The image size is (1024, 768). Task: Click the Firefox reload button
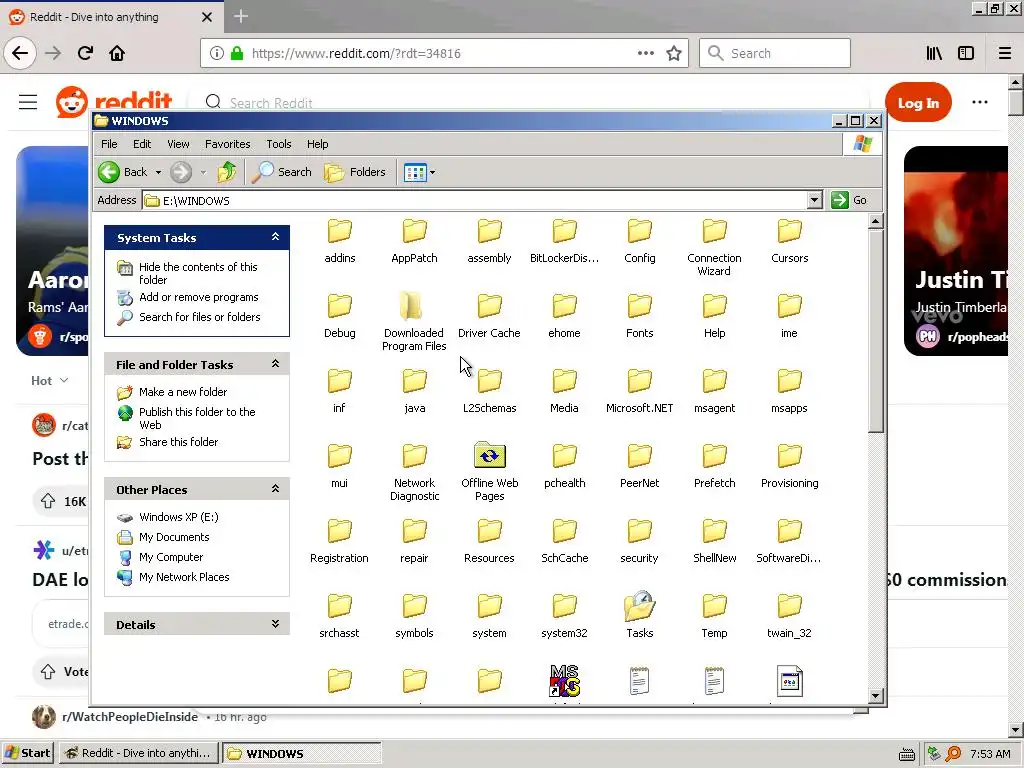pyautogui.click(x=85, y=53)
